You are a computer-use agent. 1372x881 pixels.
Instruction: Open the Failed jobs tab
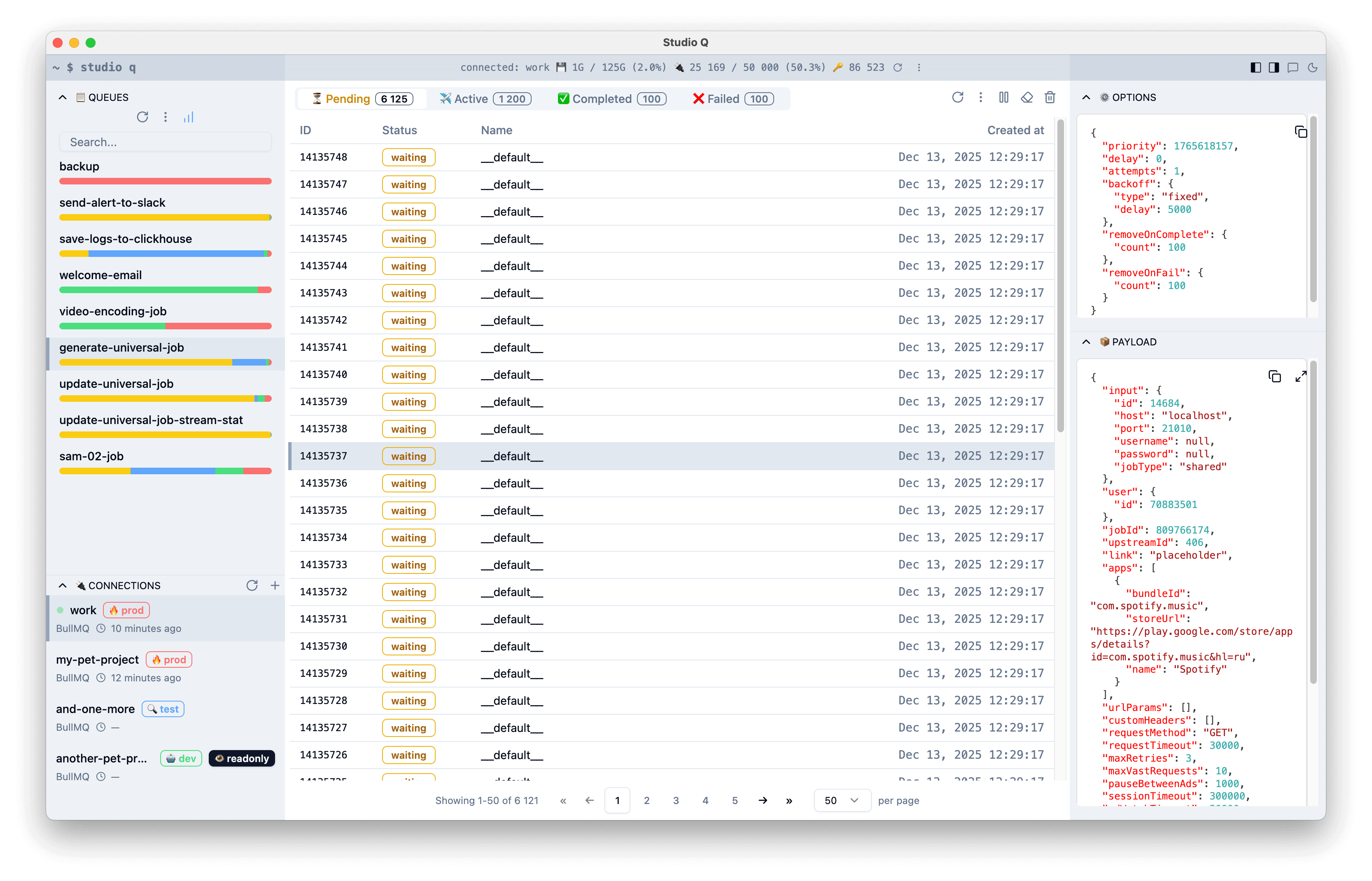733,98
